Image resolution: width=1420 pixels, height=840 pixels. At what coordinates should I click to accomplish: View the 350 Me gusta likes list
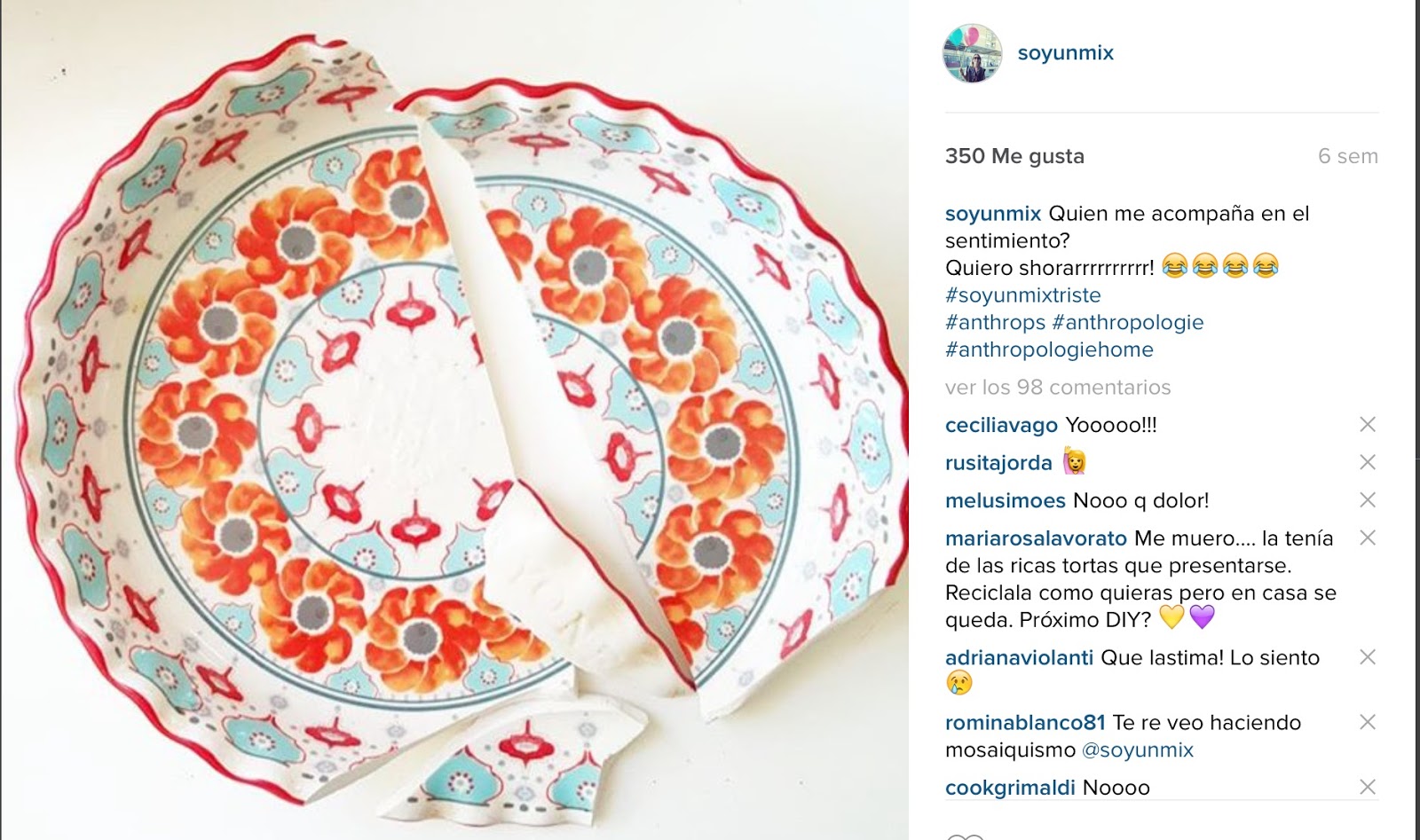[x=1014, y=156]
